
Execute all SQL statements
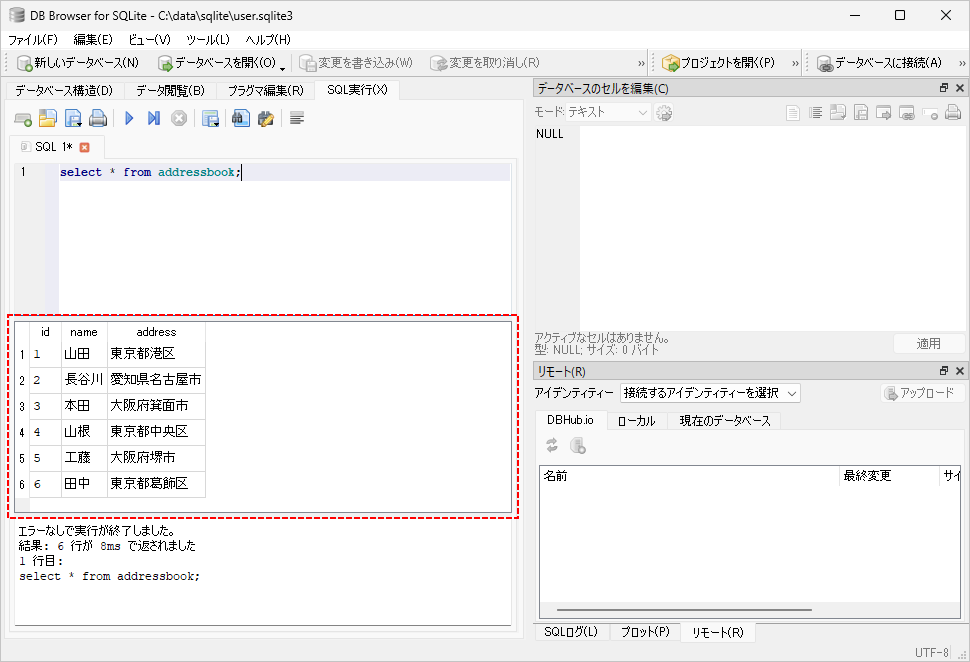(128, 118)
